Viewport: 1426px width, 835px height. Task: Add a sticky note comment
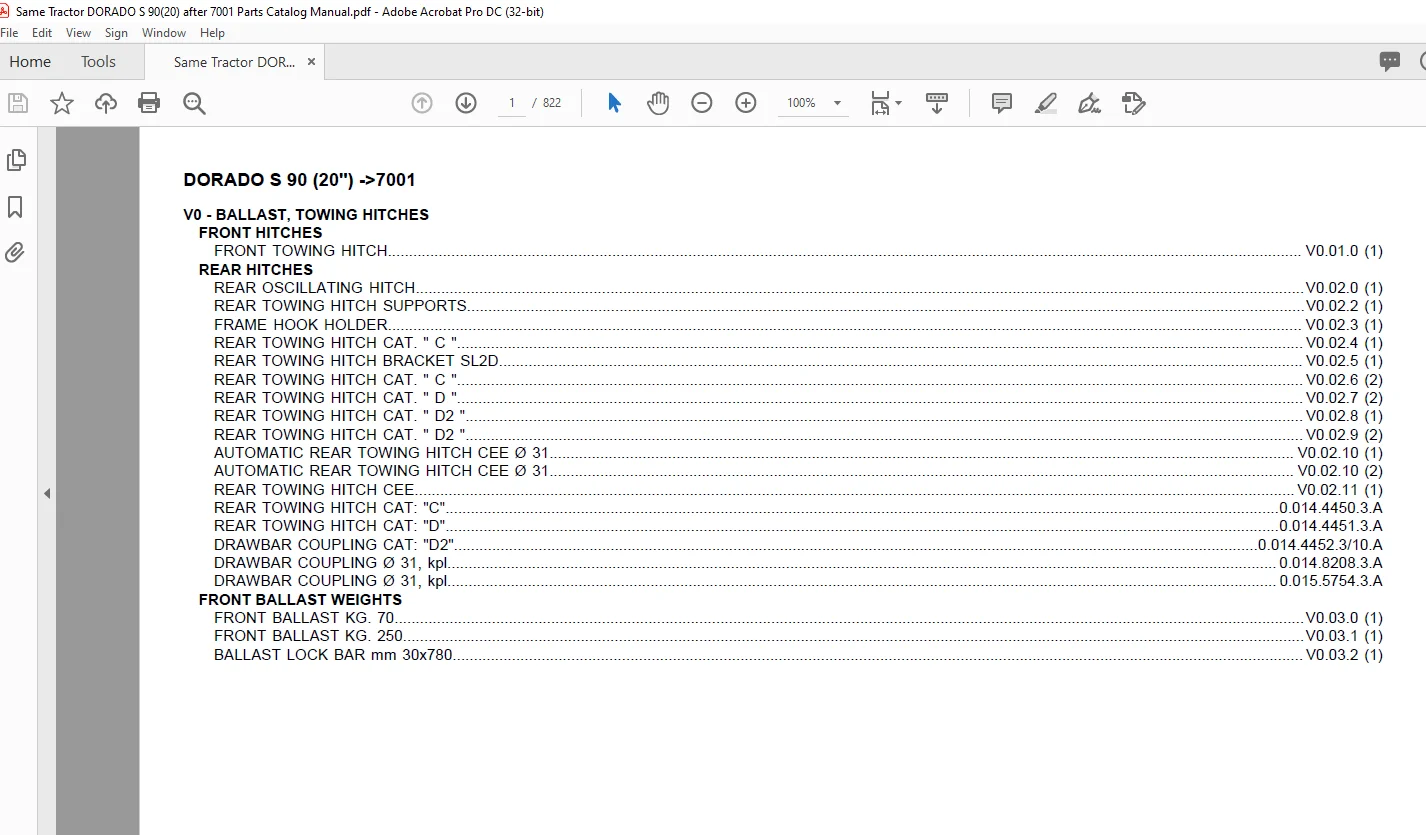[x=1002, y=103]
